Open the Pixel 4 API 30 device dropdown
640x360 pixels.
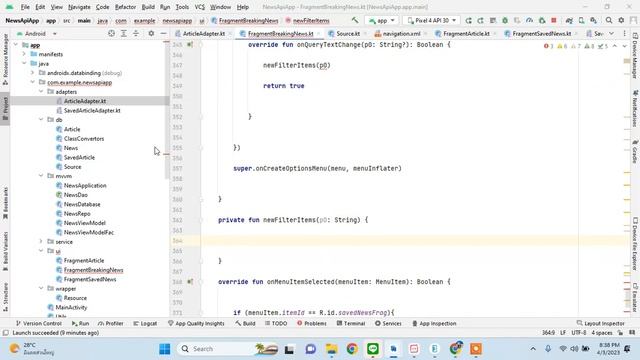[431, 20]
